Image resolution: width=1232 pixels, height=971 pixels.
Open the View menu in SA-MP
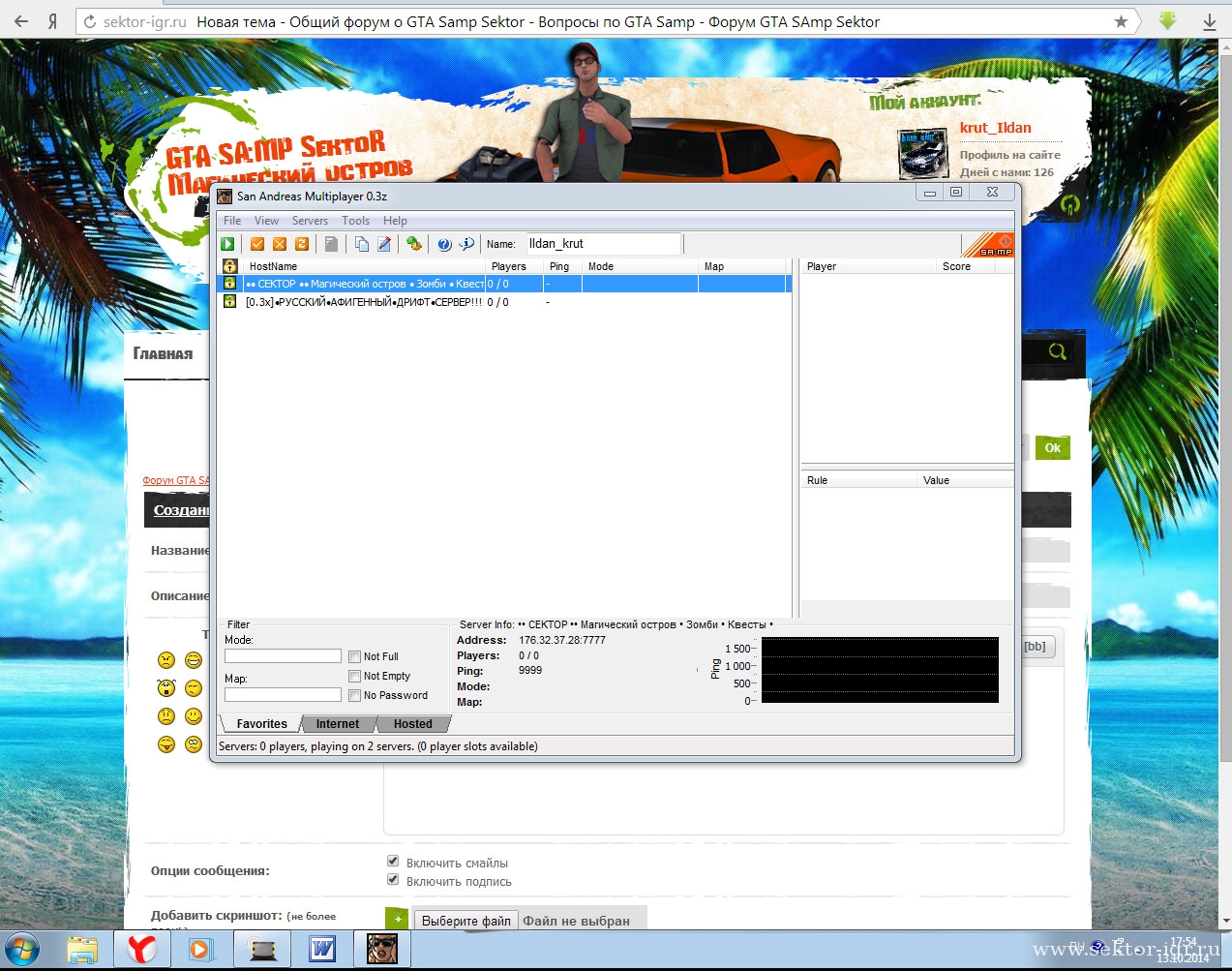pyautogui.click(x=266, y=221)
